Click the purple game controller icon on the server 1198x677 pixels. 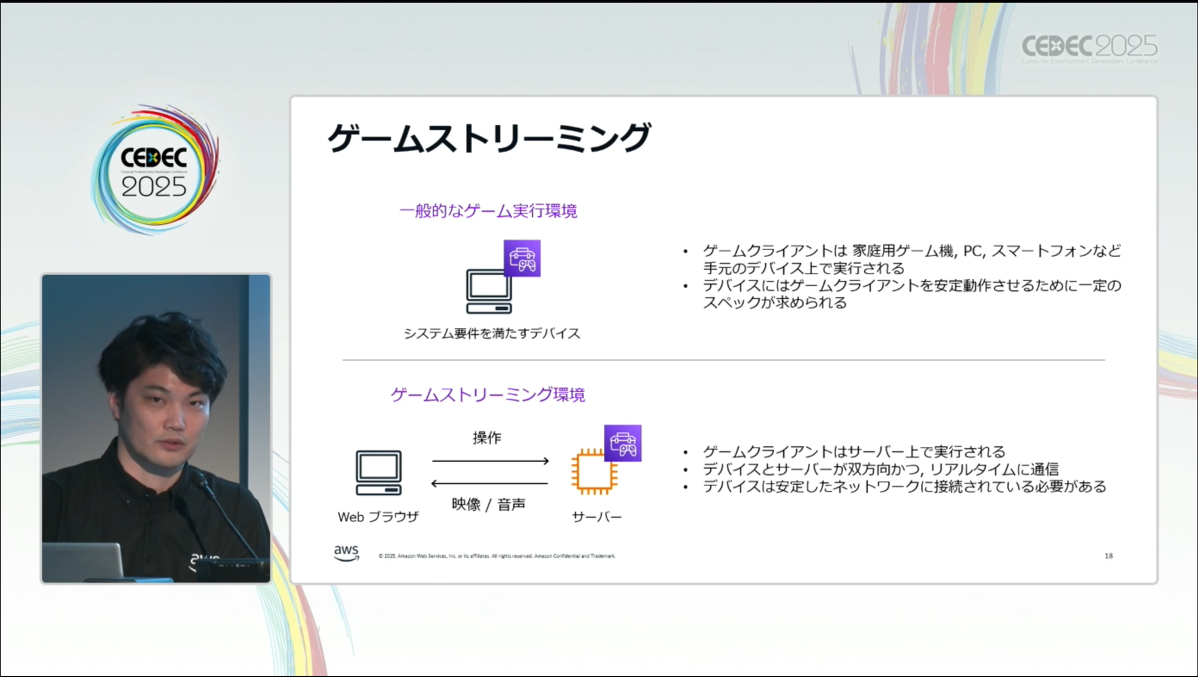pyautogui.click(x=623, y=443)
